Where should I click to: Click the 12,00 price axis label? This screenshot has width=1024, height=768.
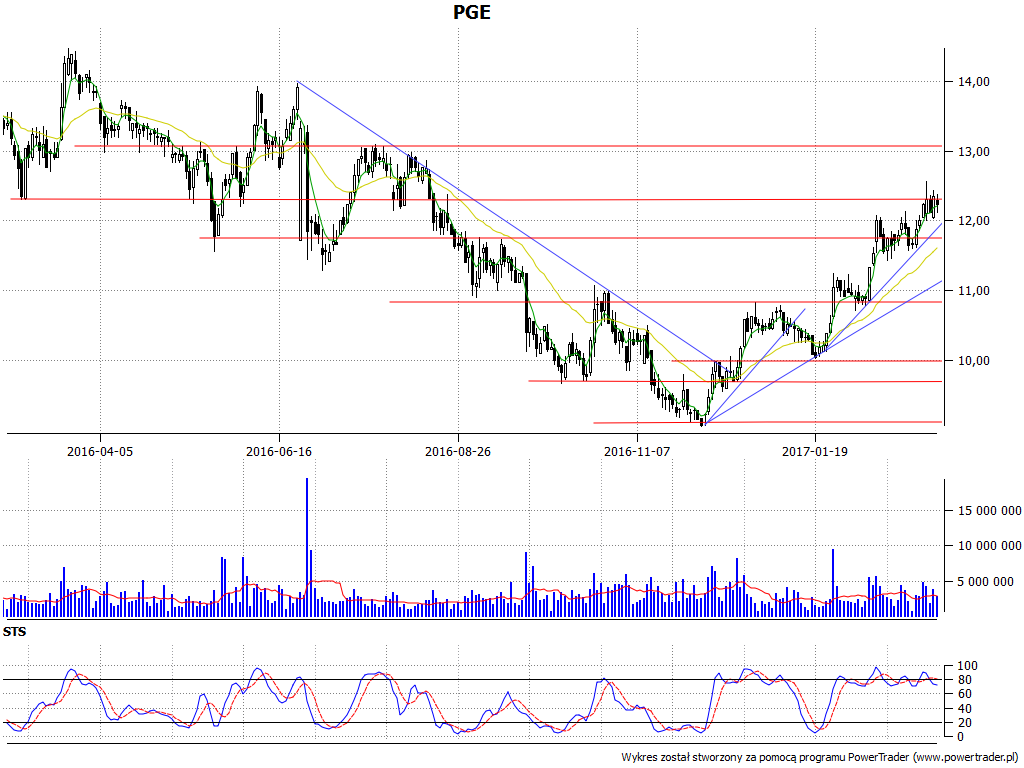coord(973,221)
